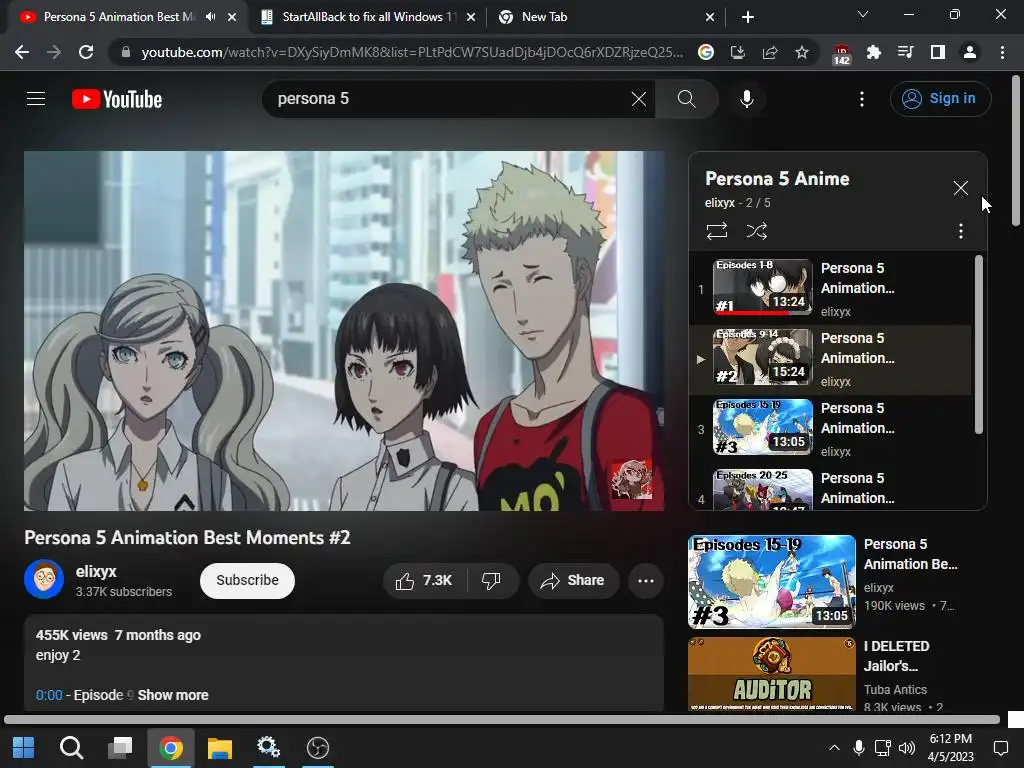1024x768 pixels.
Task: Jump to the 0:00 timestamp
Action: pyautogui.click(x=49, y=695)
